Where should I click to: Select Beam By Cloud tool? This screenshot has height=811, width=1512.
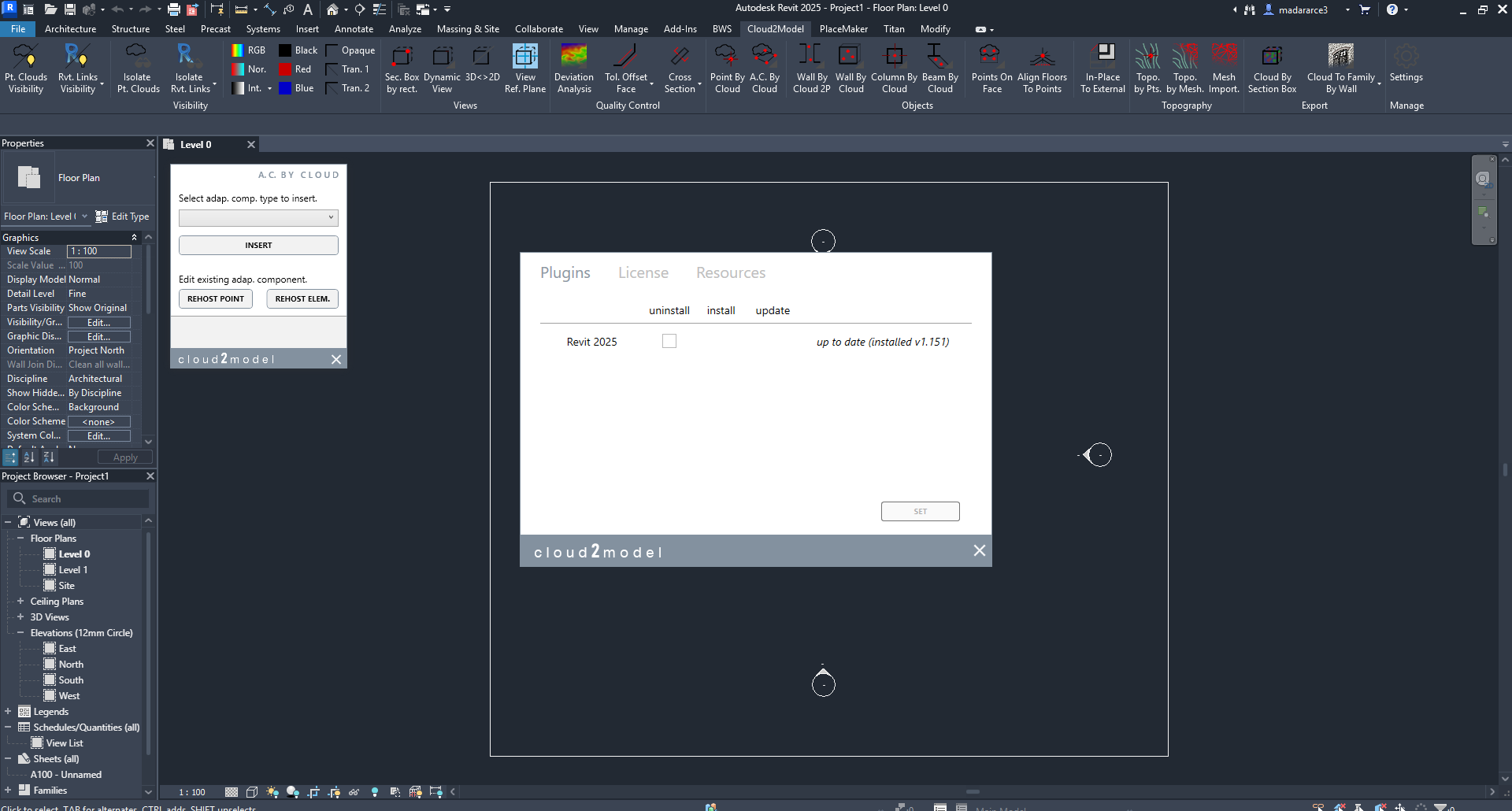click(939, 69)
